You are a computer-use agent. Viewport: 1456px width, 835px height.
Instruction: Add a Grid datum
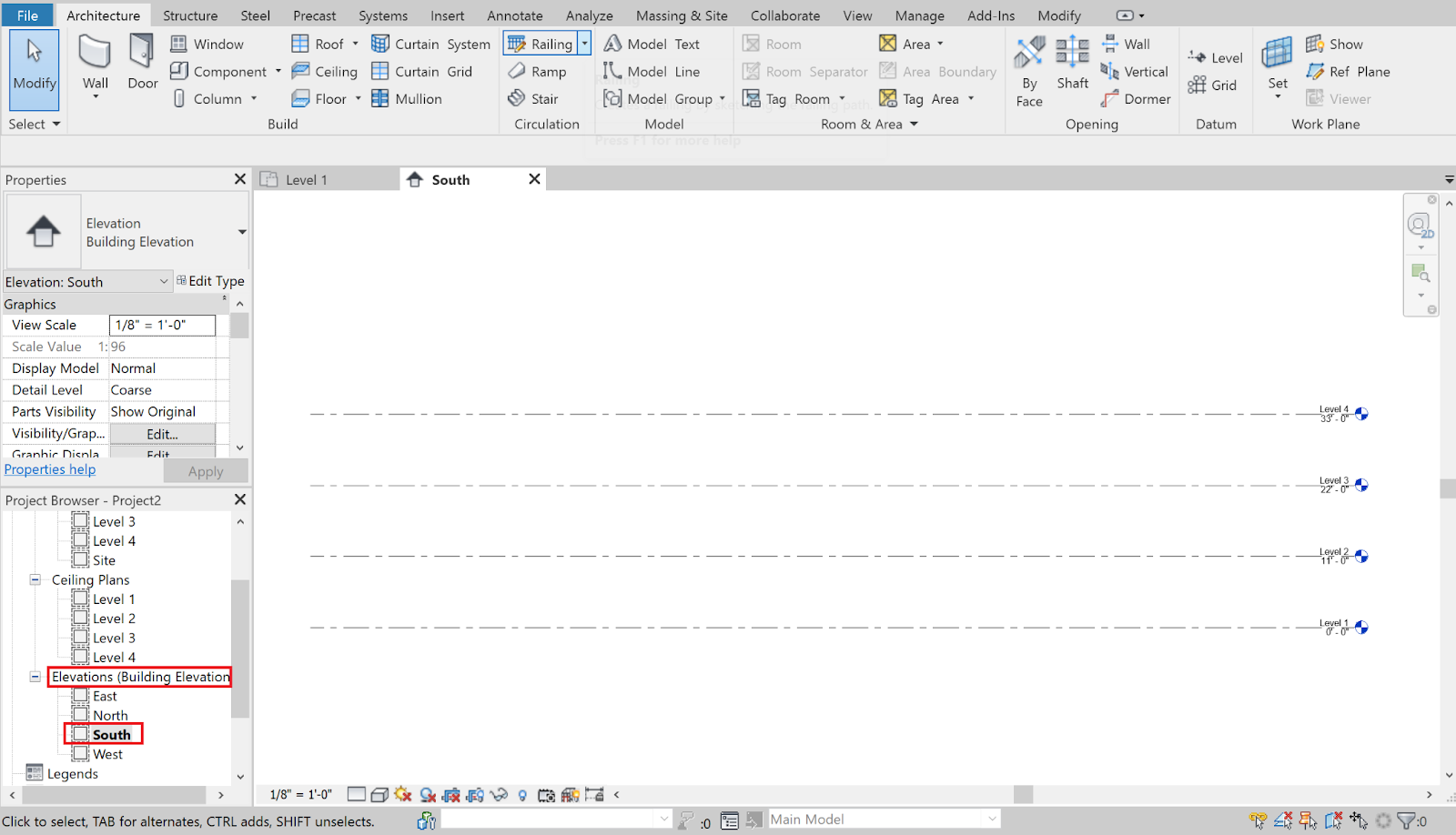click(1212, 85)
